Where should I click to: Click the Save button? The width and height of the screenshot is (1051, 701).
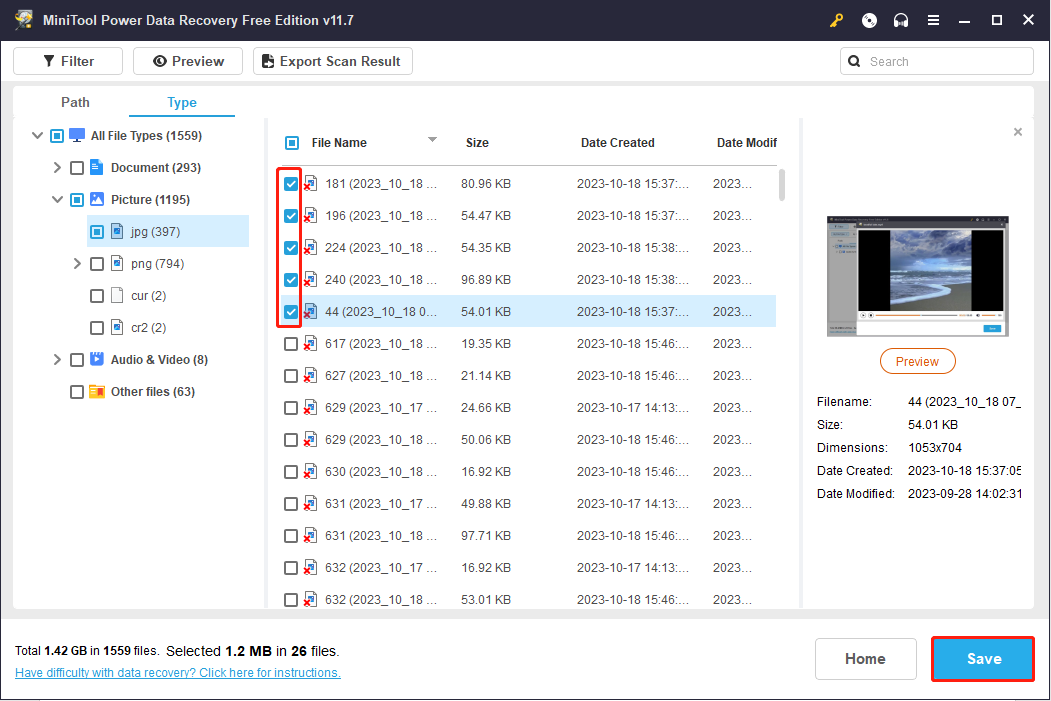pyautogui.click(x=982, y=659)
